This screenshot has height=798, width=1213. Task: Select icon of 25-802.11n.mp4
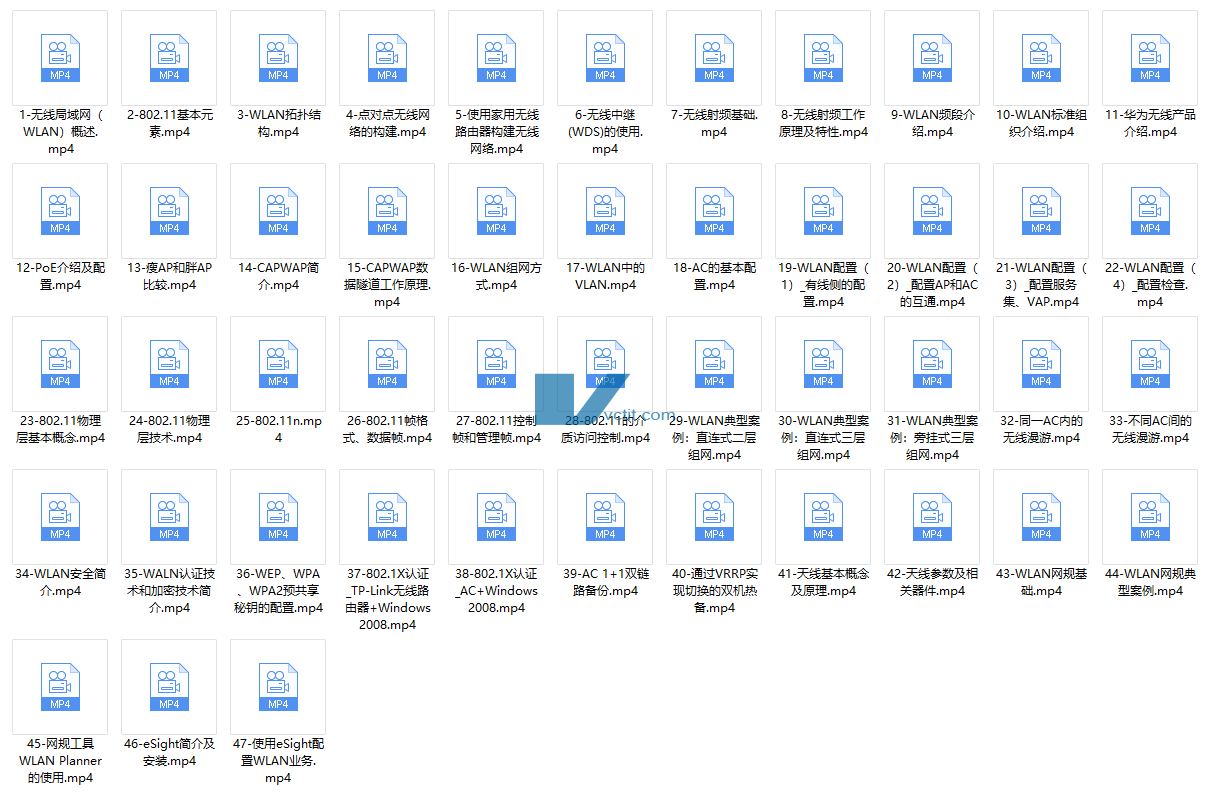278,364
